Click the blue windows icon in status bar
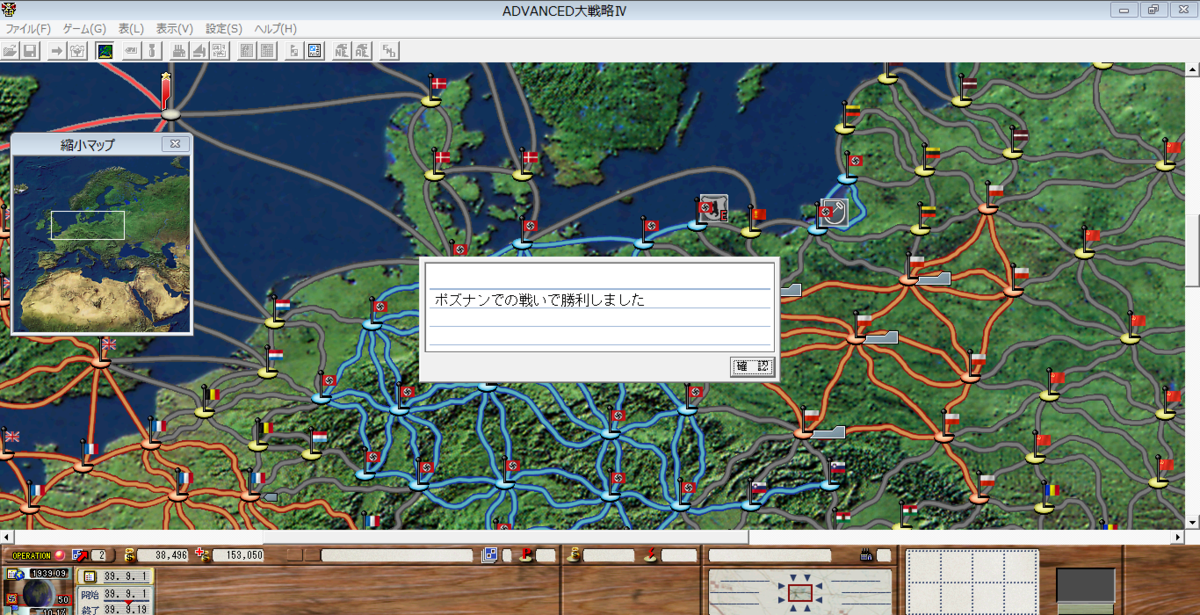 pos(489,555)
